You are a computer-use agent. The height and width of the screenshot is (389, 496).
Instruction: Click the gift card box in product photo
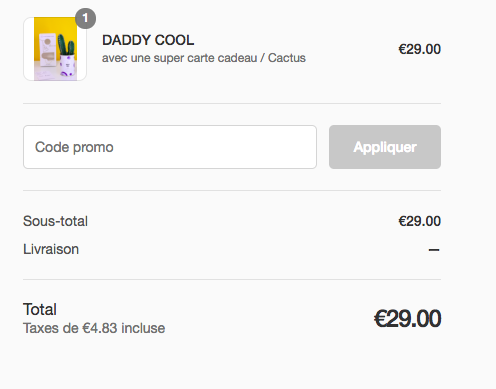[48, 50]
